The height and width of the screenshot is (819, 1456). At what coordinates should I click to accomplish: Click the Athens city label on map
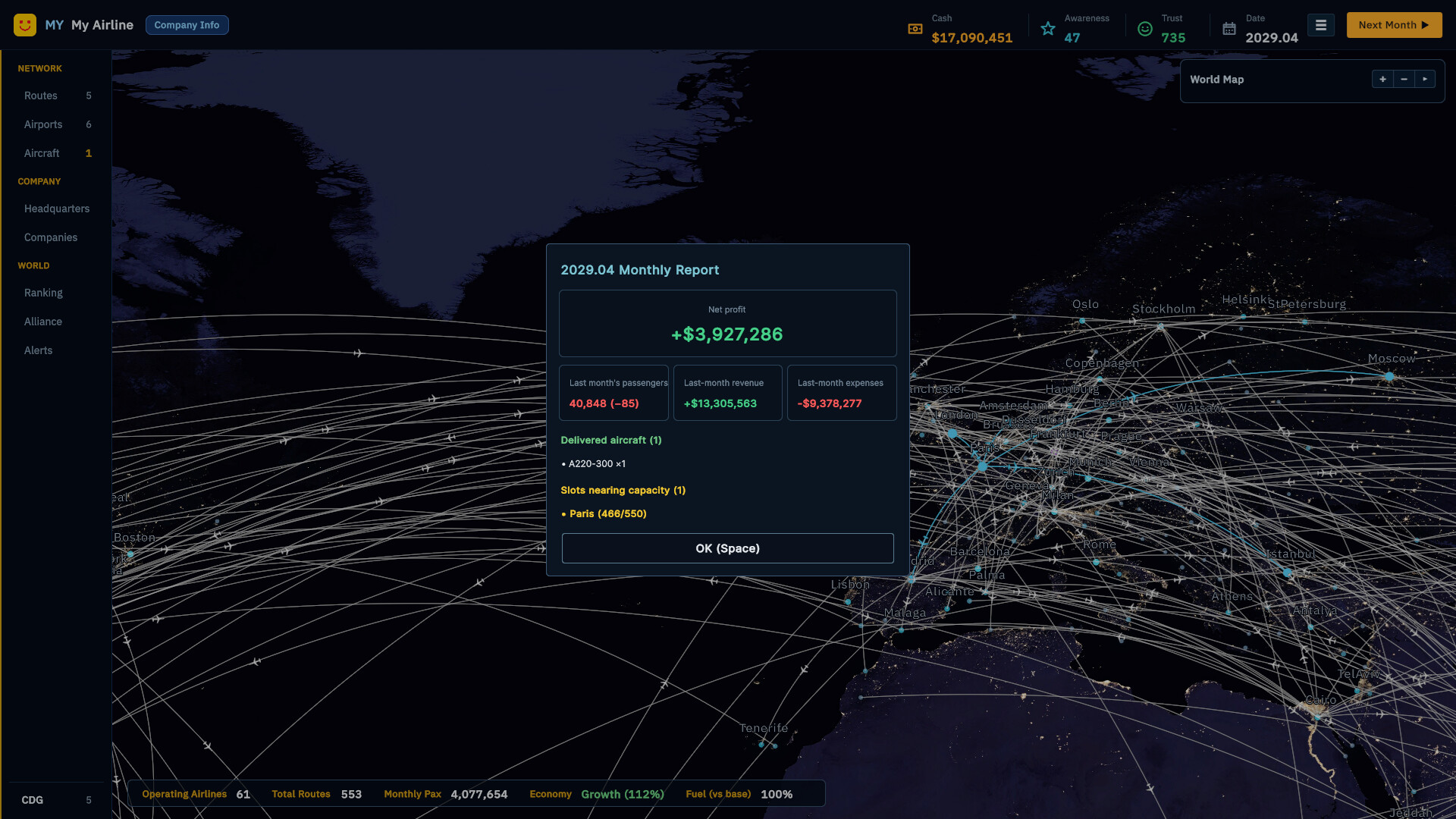(1232, 597)
